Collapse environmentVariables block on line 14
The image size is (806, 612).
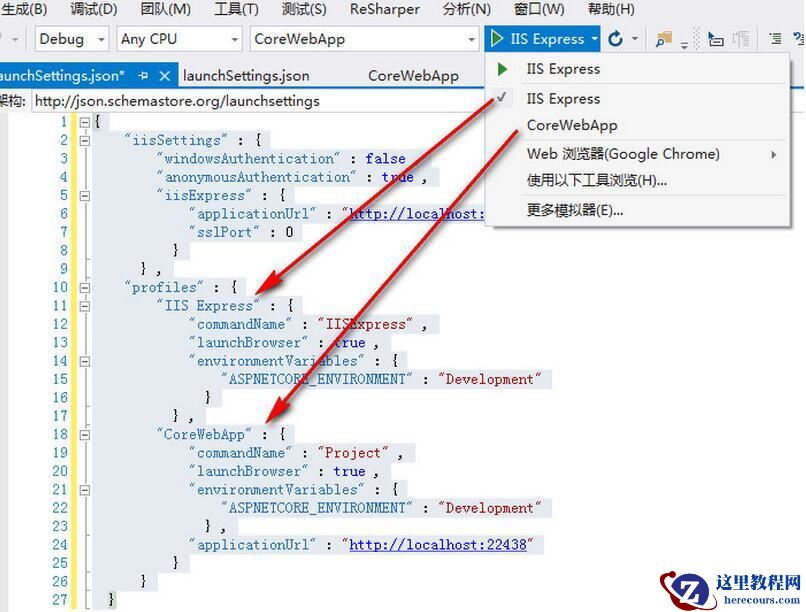point(85,361)
